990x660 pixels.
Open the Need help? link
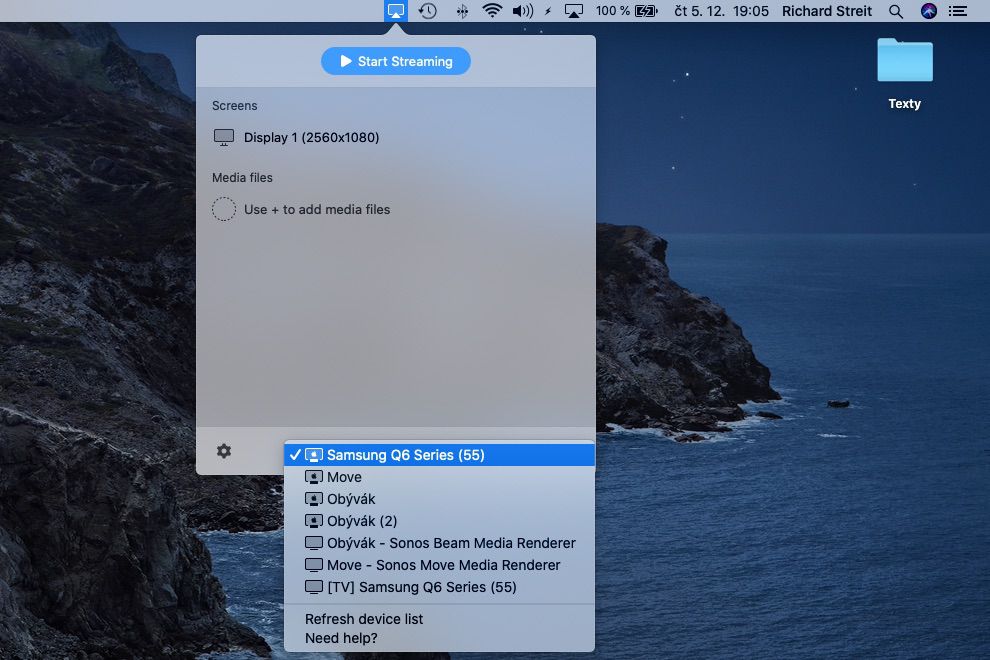(x=341, y=638)
